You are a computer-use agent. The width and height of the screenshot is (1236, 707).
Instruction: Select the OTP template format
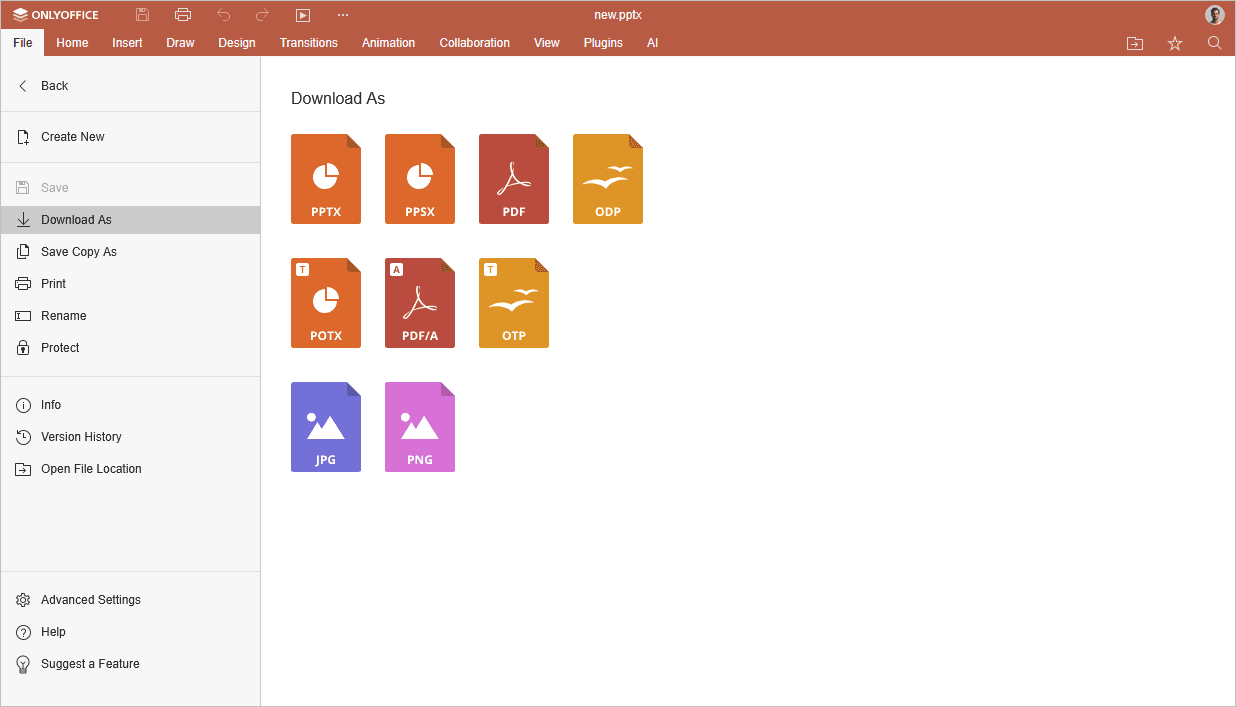tap(513, 303)
